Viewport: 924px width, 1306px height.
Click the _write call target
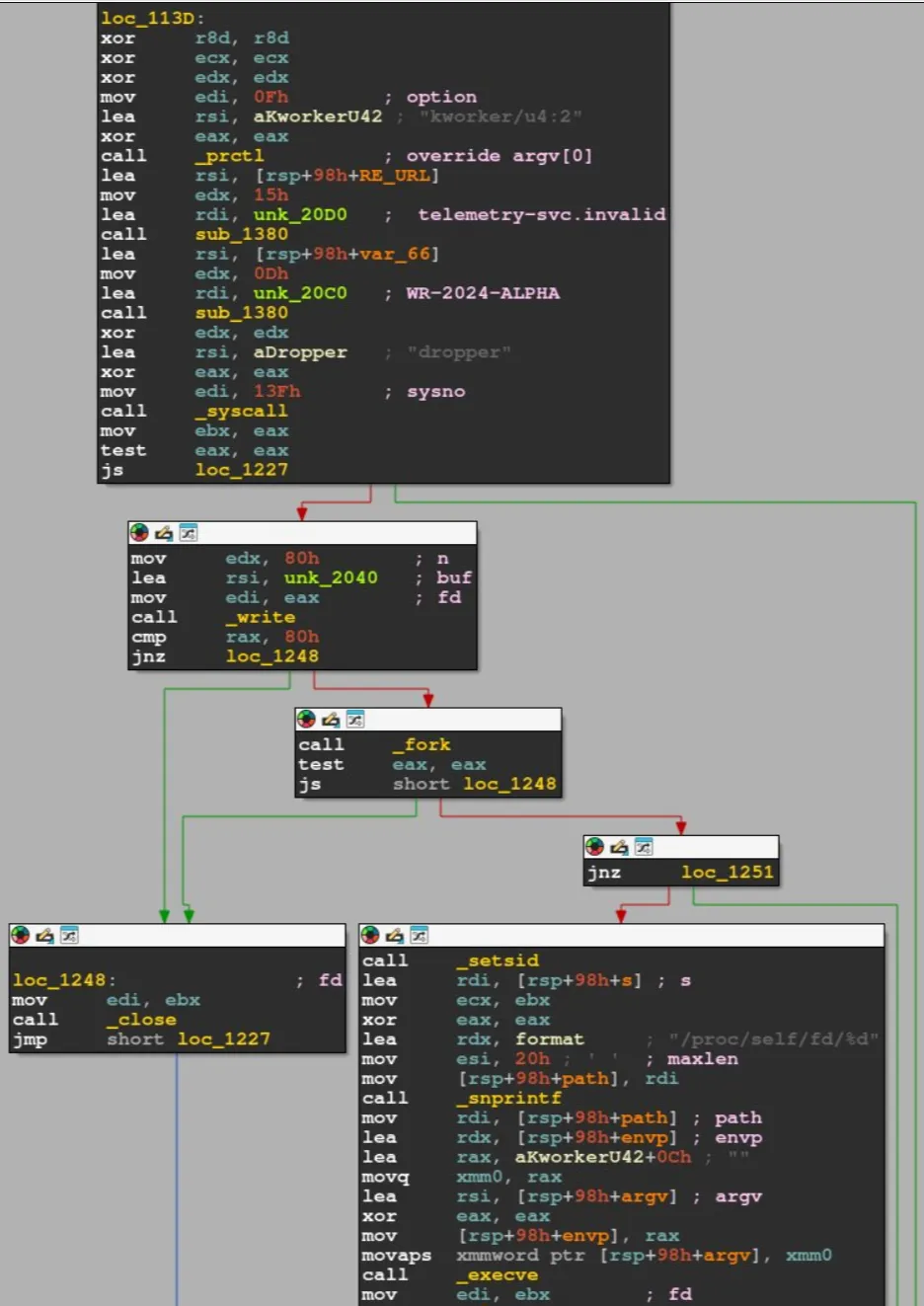pyautogui.click(x=260, y=617)
